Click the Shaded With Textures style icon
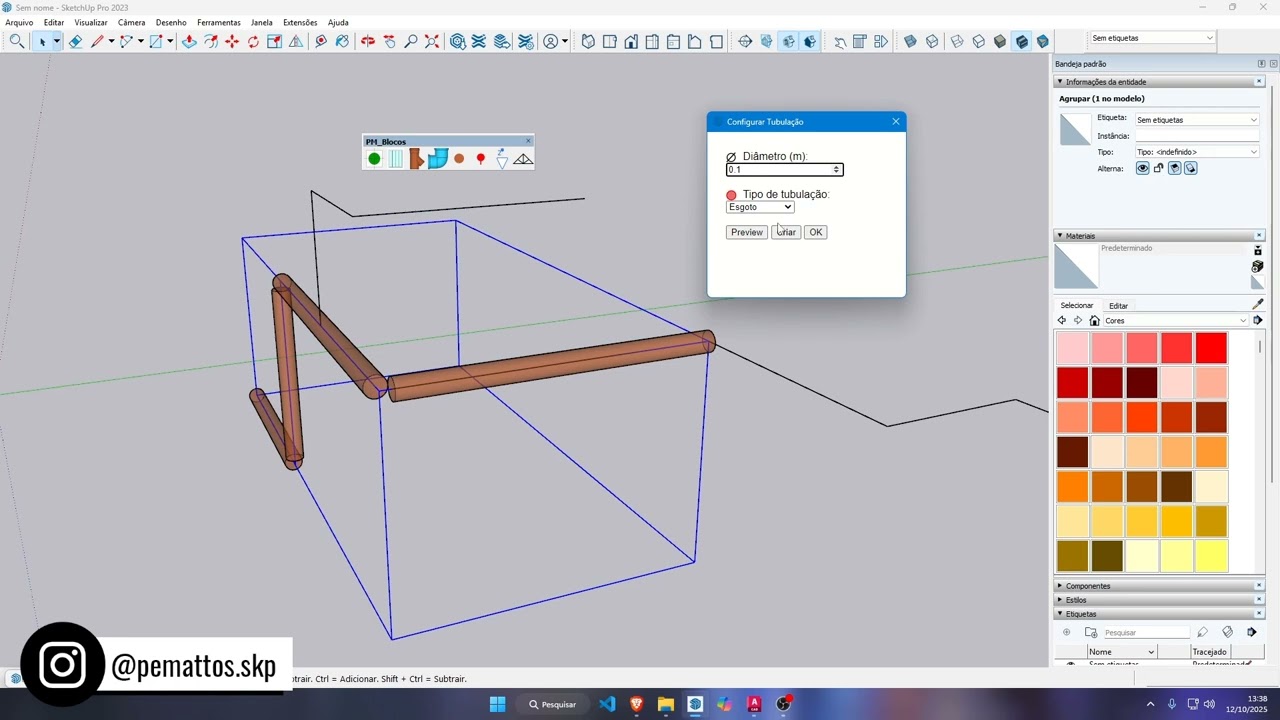1280x720 pixels. (1021, 41)
